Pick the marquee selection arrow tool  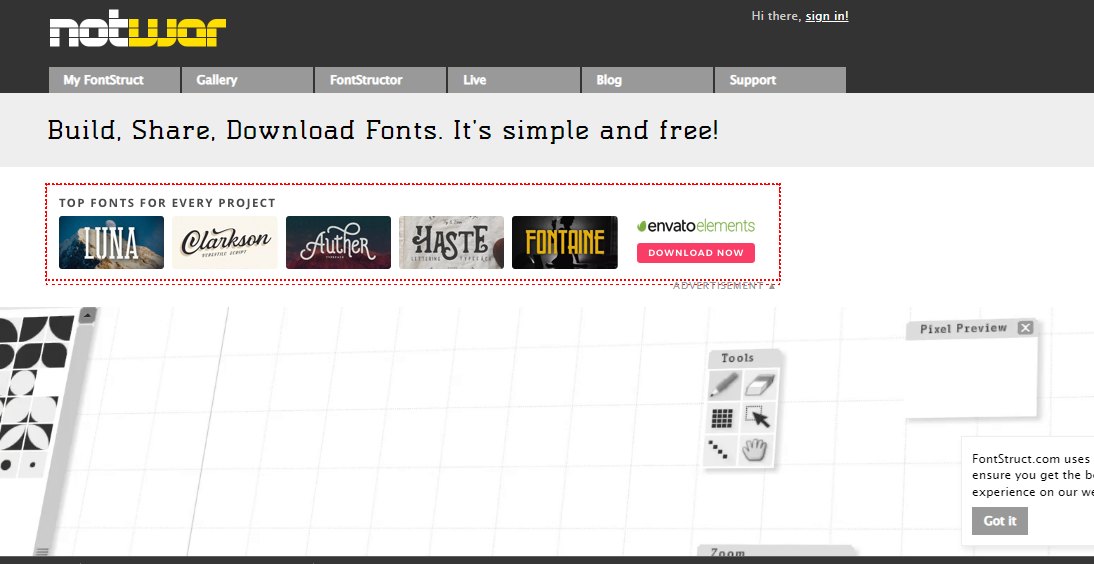tap(757, 417)
